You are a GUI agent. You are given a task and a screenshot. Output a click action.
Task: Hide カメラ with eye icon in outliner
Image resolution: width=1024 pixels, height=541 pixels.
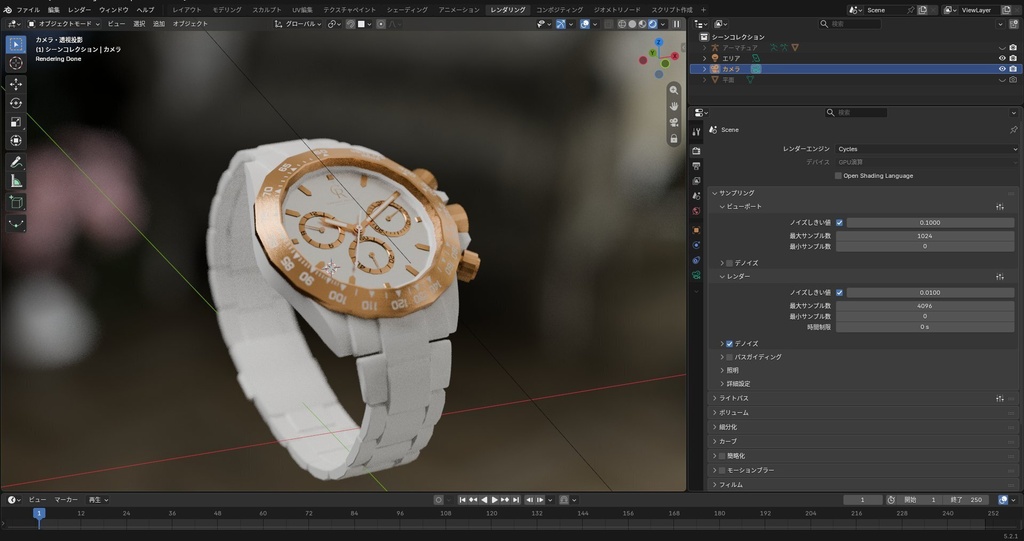(x=1002, y=69)
